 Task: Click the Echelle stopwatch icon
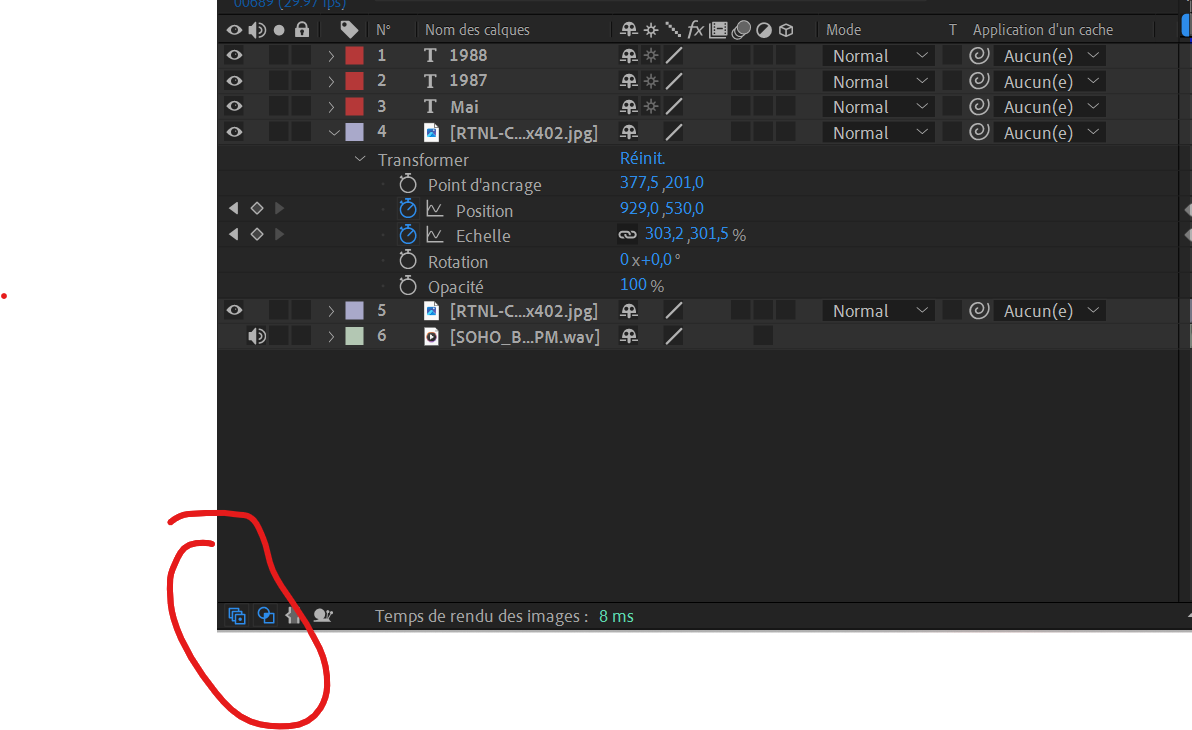(x=408, y=234)
